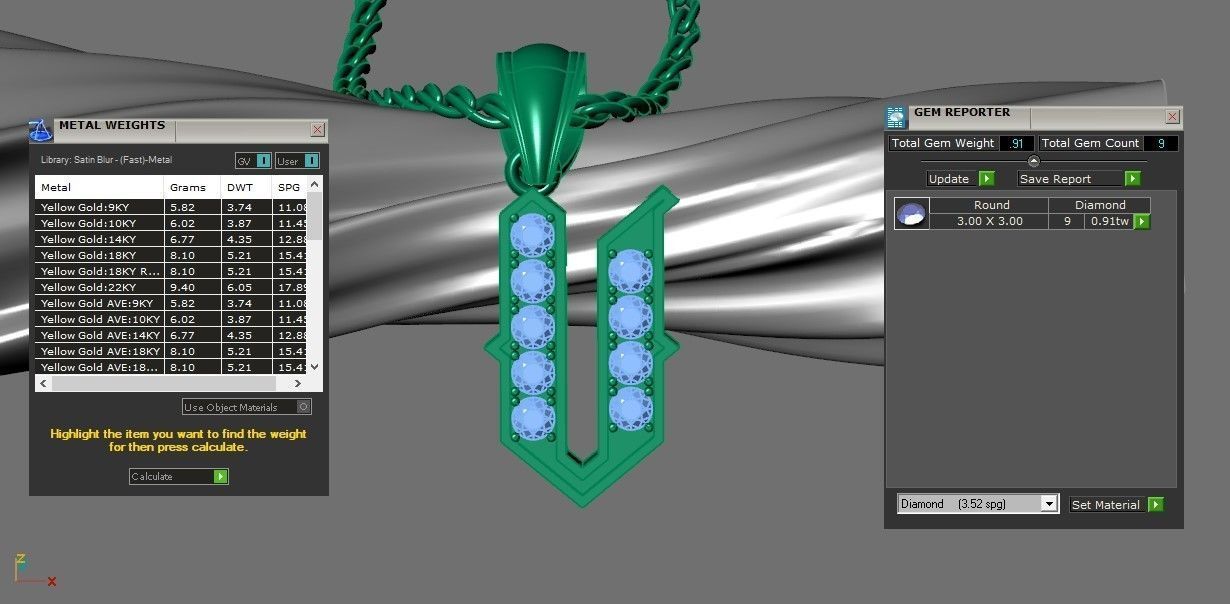Select the Yellow Gold:10KY row
Screen dimensions: 1230x604
[171, 223]
